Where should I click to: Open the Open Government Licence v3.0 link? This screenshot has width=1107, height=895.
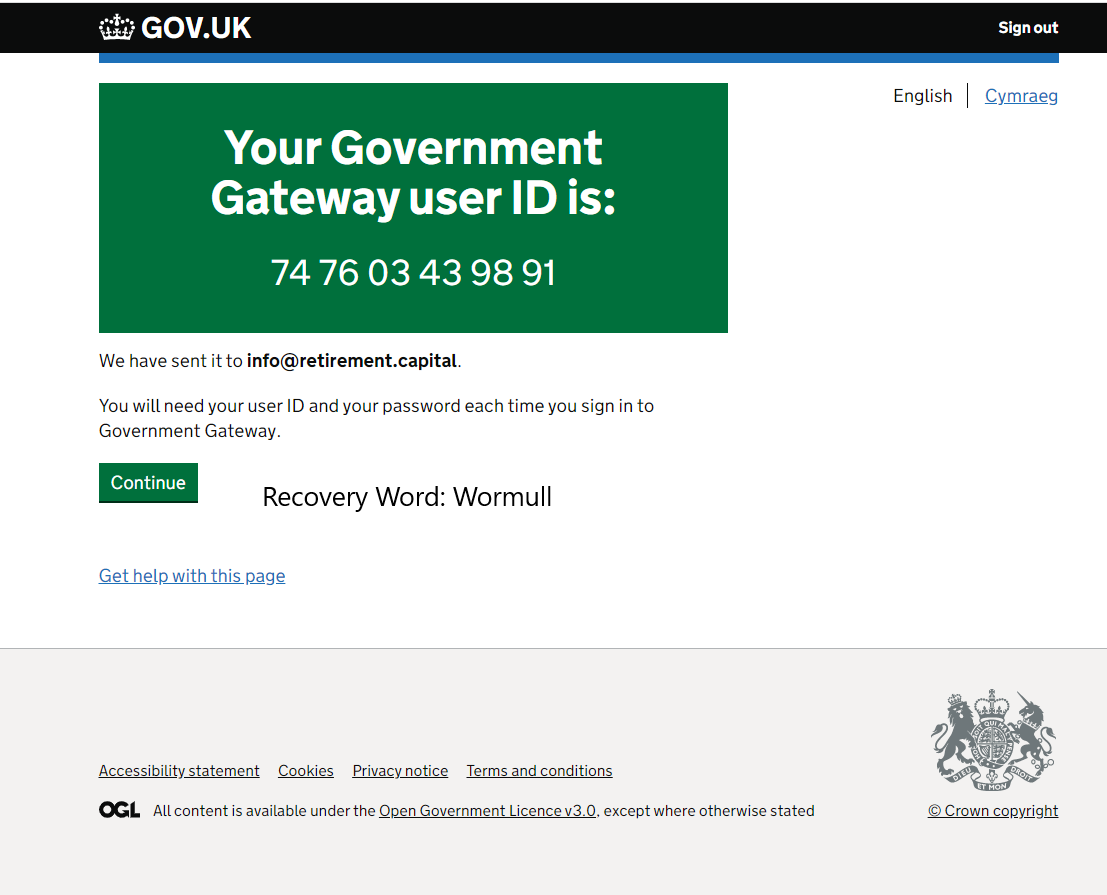coord(488,811)
